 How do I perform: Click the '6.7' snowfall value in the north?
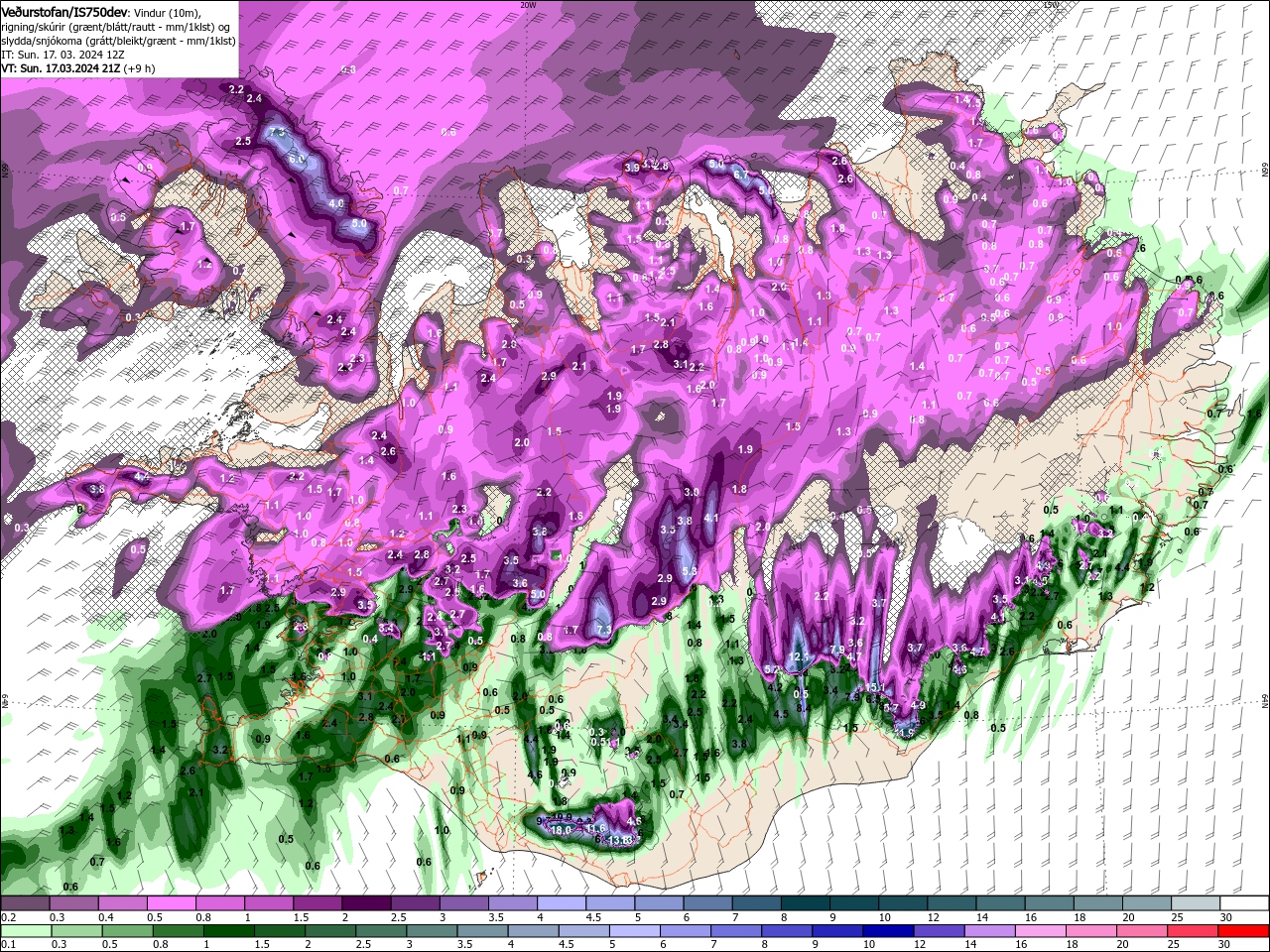click(739, 175)
